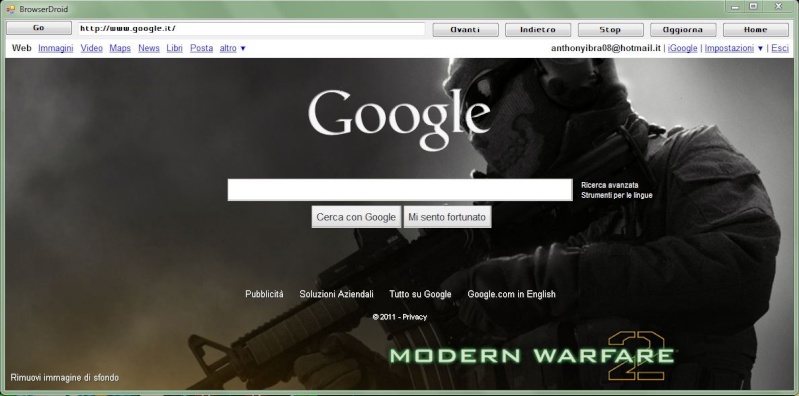Screen dimensions: 799x396
Task: Reload the page using Aggiorna
Action: (683, 30)
